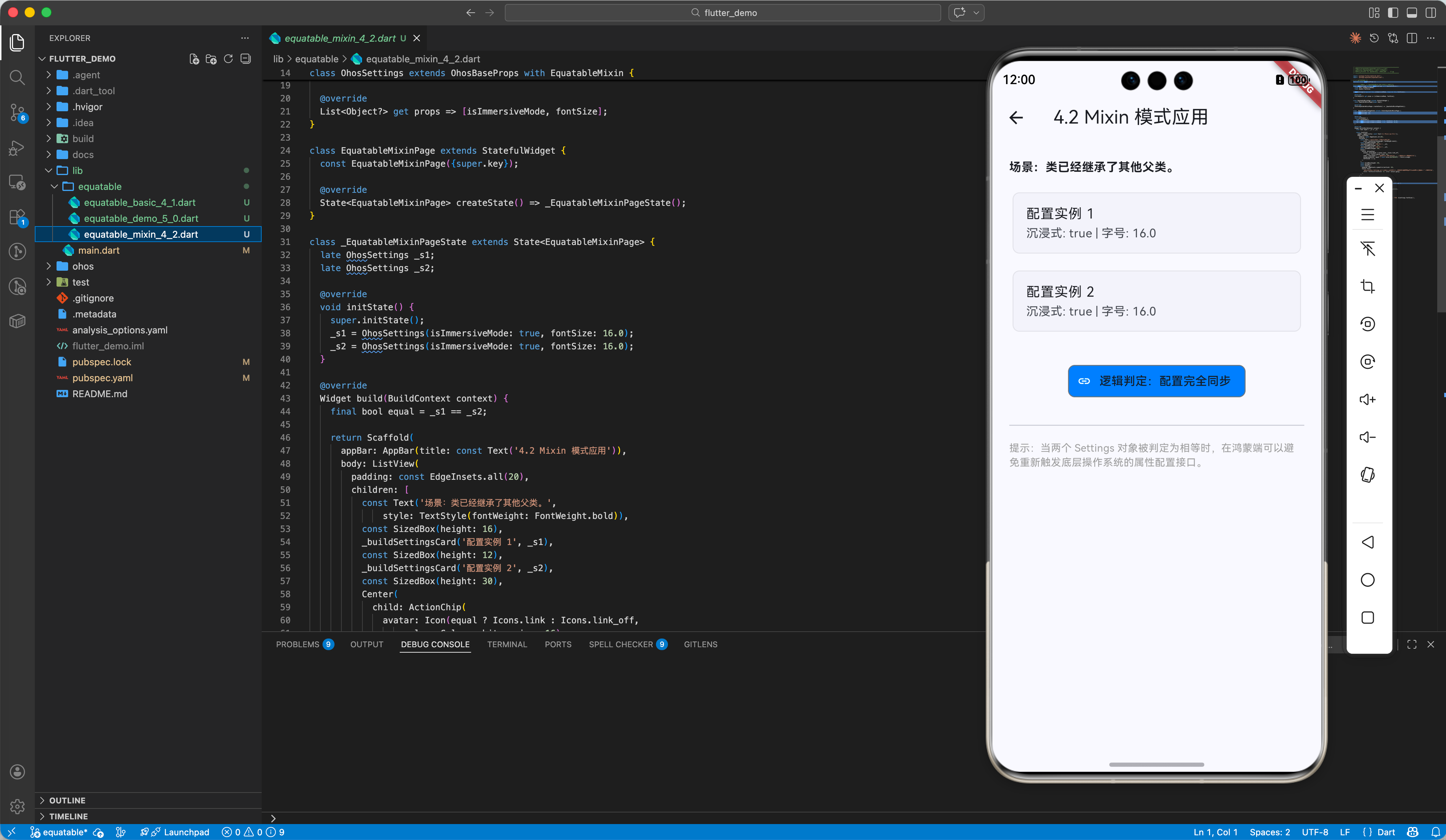Viewport: 1446px width, 840px height.
Task: Open the Search view in activity bar
Action: coord(17,77)
